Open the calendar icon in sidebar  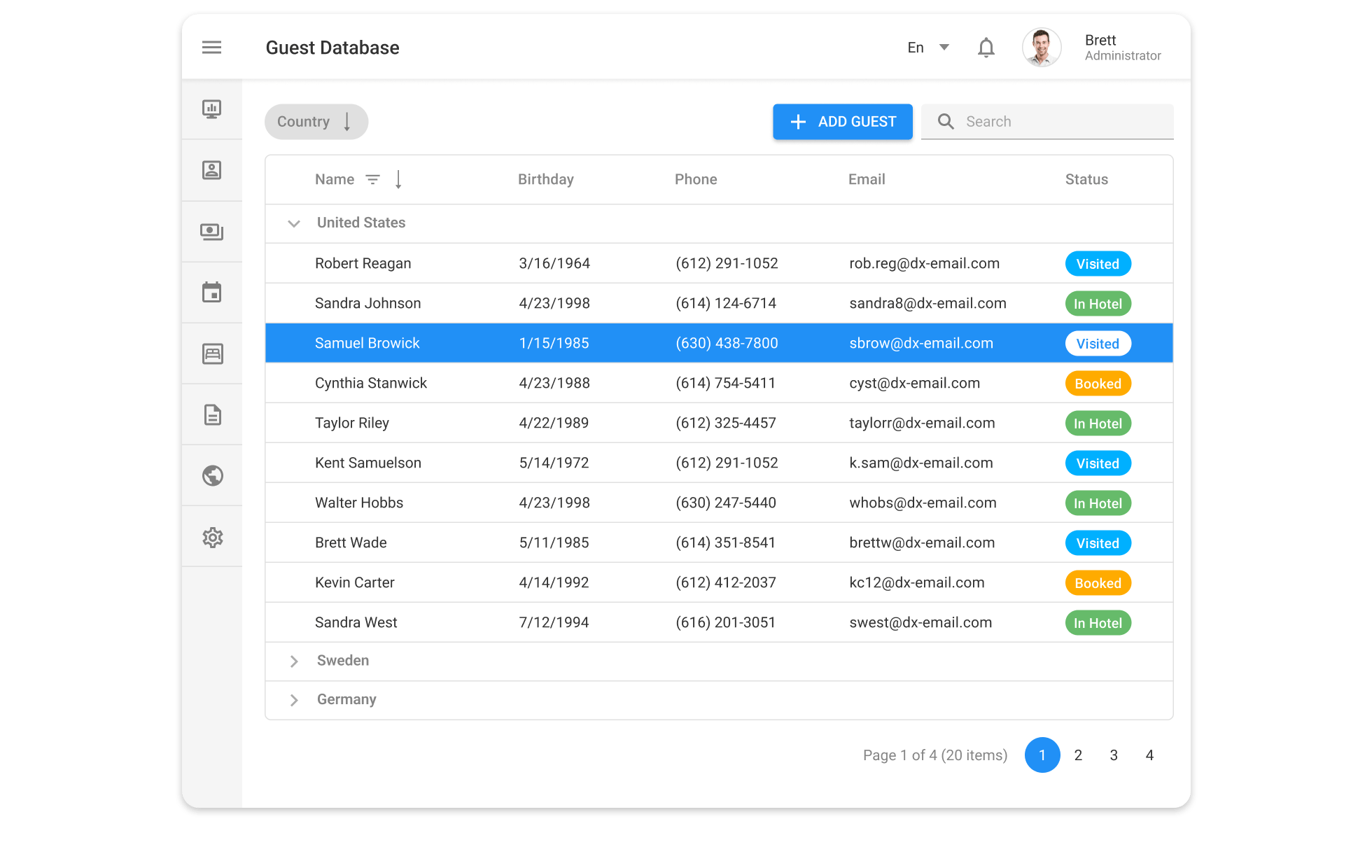tap(212, 292)
